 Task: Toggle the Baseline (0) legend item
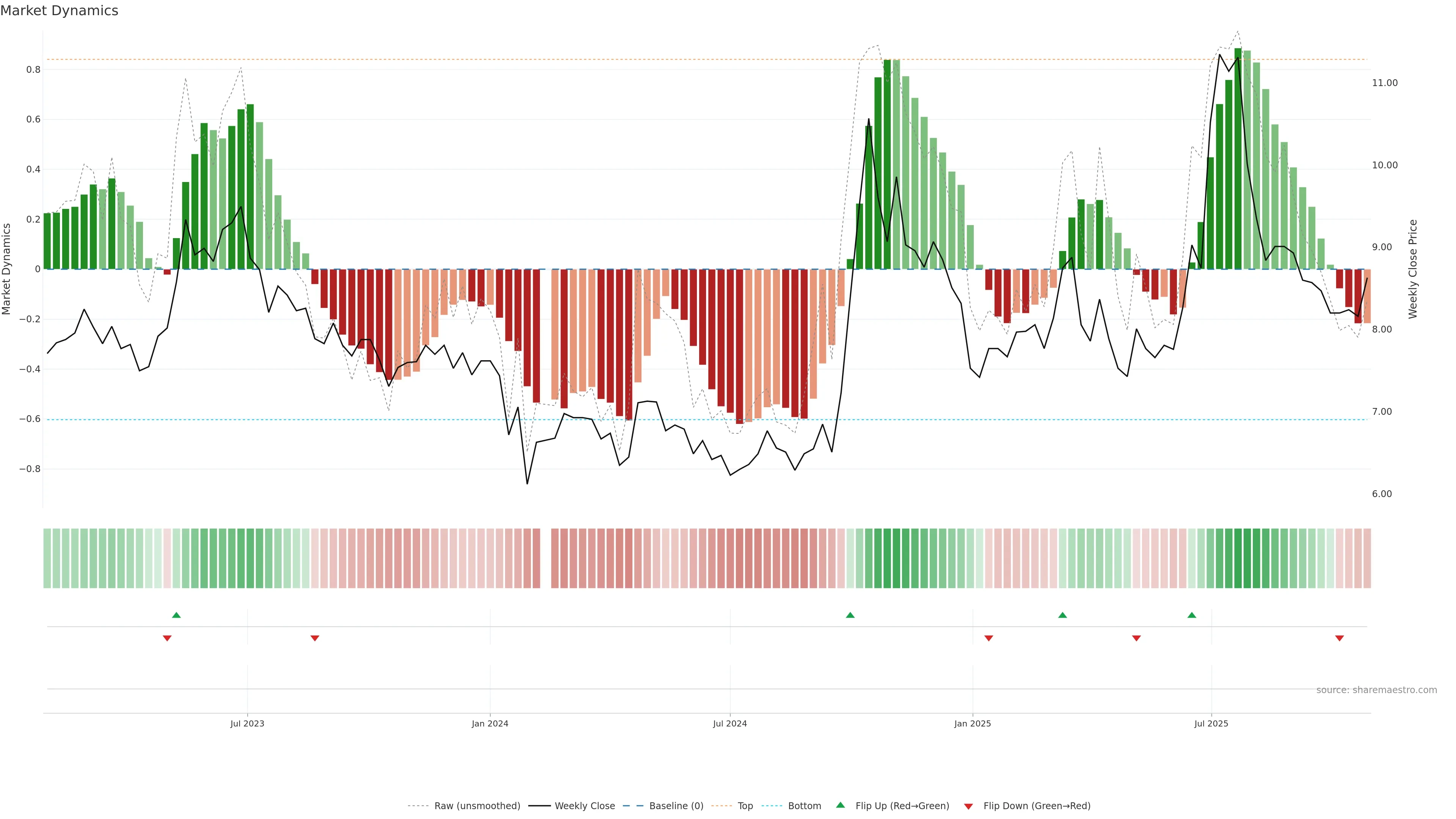[x=676, y=806]
